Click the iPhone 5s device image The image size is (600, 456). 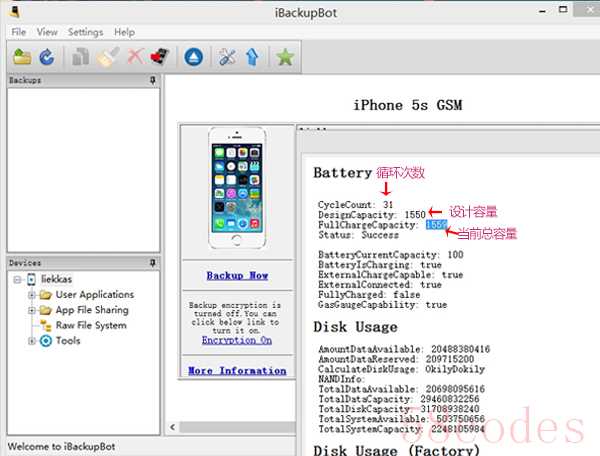coord(237,188)
